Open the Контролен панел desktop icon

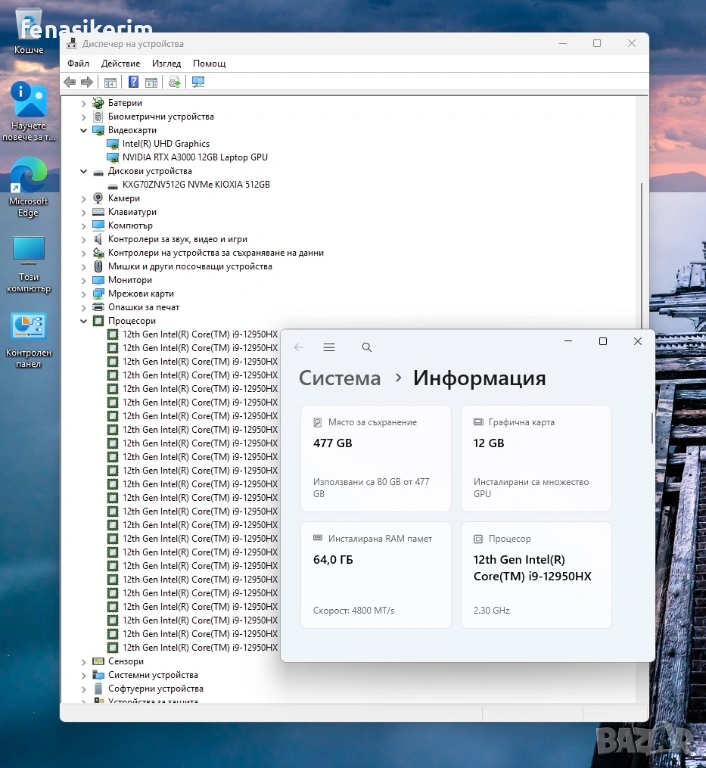pyautogui.click(x=28, y=330)
